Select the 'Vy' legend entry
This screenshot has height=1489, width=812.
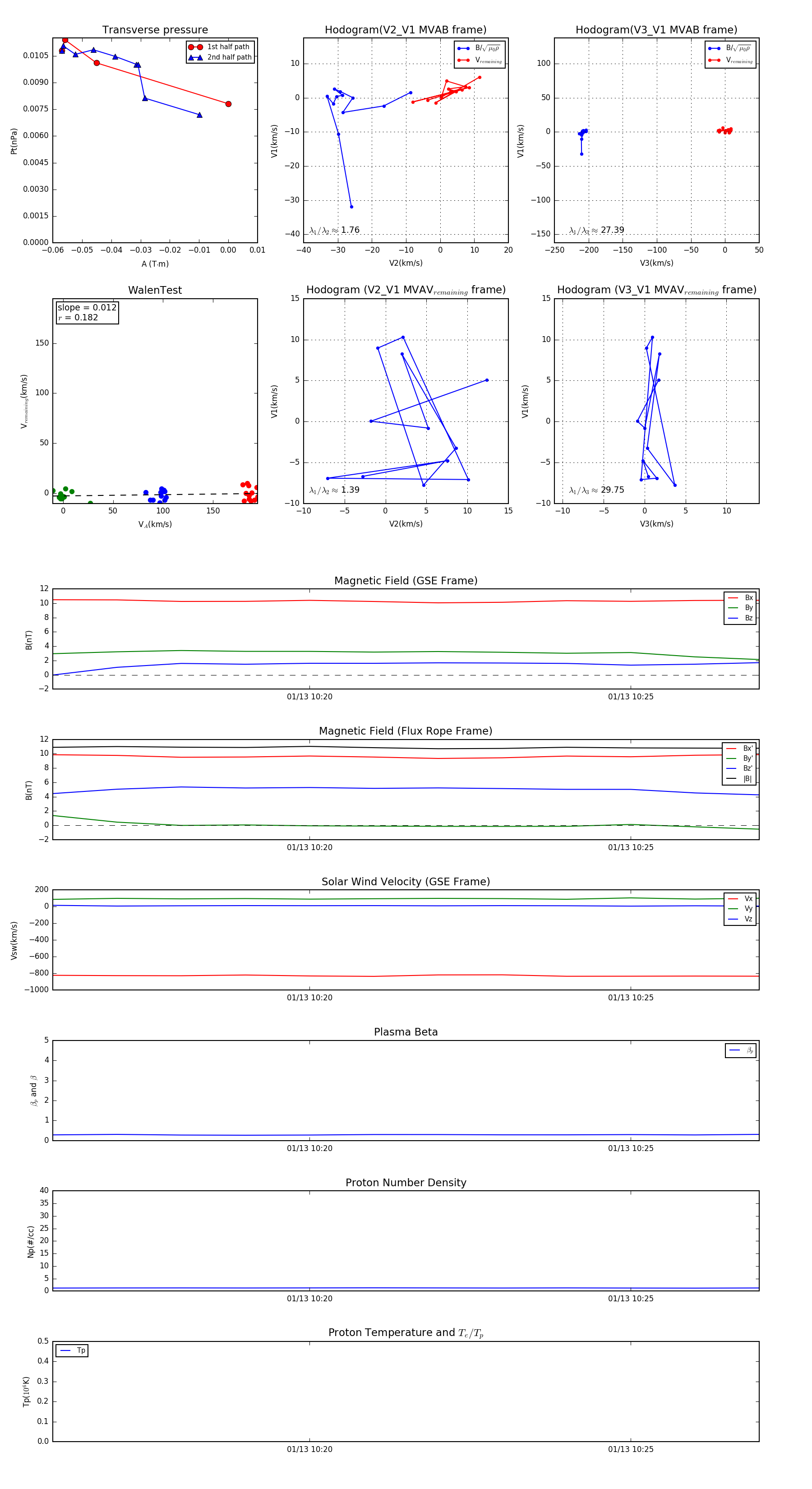tap(740, 909)
